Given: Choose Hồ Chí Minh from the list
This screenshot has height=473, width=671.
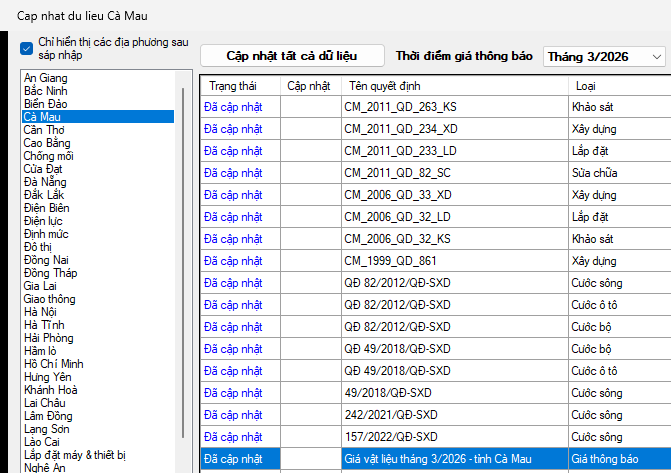Looking at the screenshot, I should [x=54, y=364].
